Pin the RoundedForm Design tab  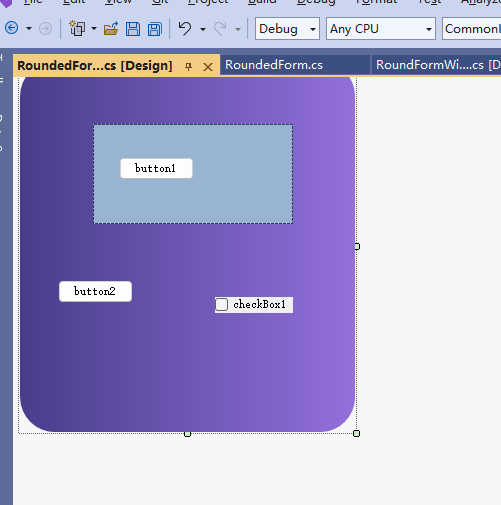tap(189, 67)
